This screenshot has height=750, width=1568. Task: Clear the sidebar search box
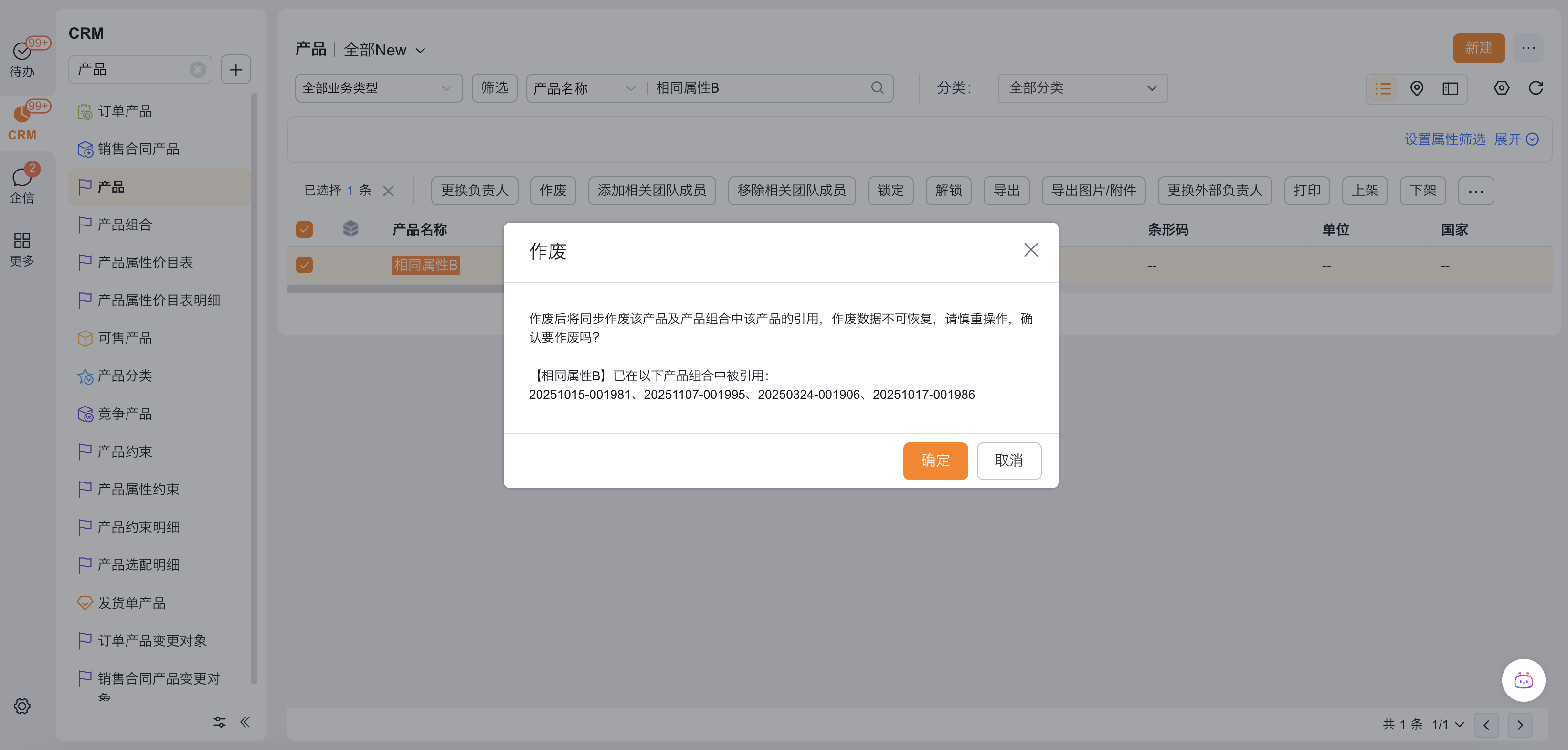click(197, 69)
